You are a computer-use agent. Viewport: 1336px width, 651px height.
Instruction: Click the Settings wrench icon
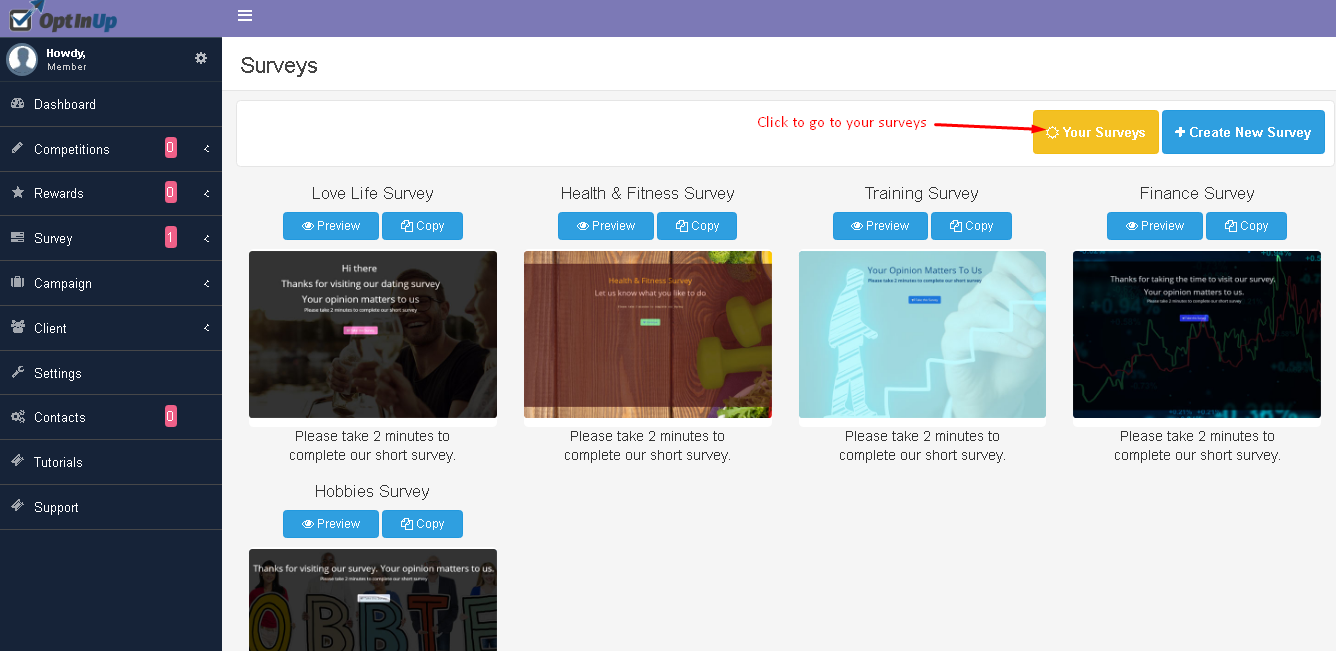tap(18, 372)
